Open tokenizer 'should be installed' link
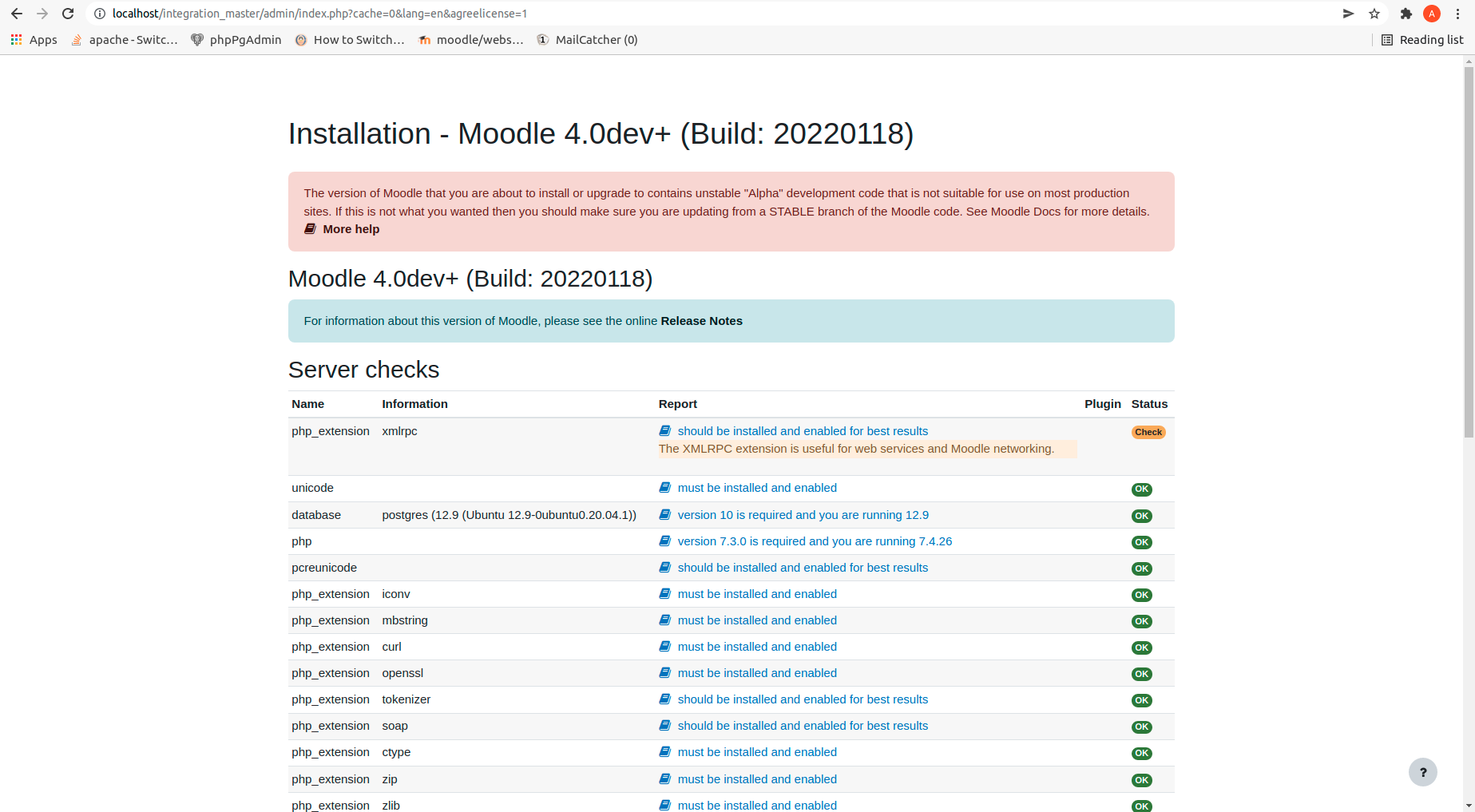1475x812 pixels. [803, 699]
